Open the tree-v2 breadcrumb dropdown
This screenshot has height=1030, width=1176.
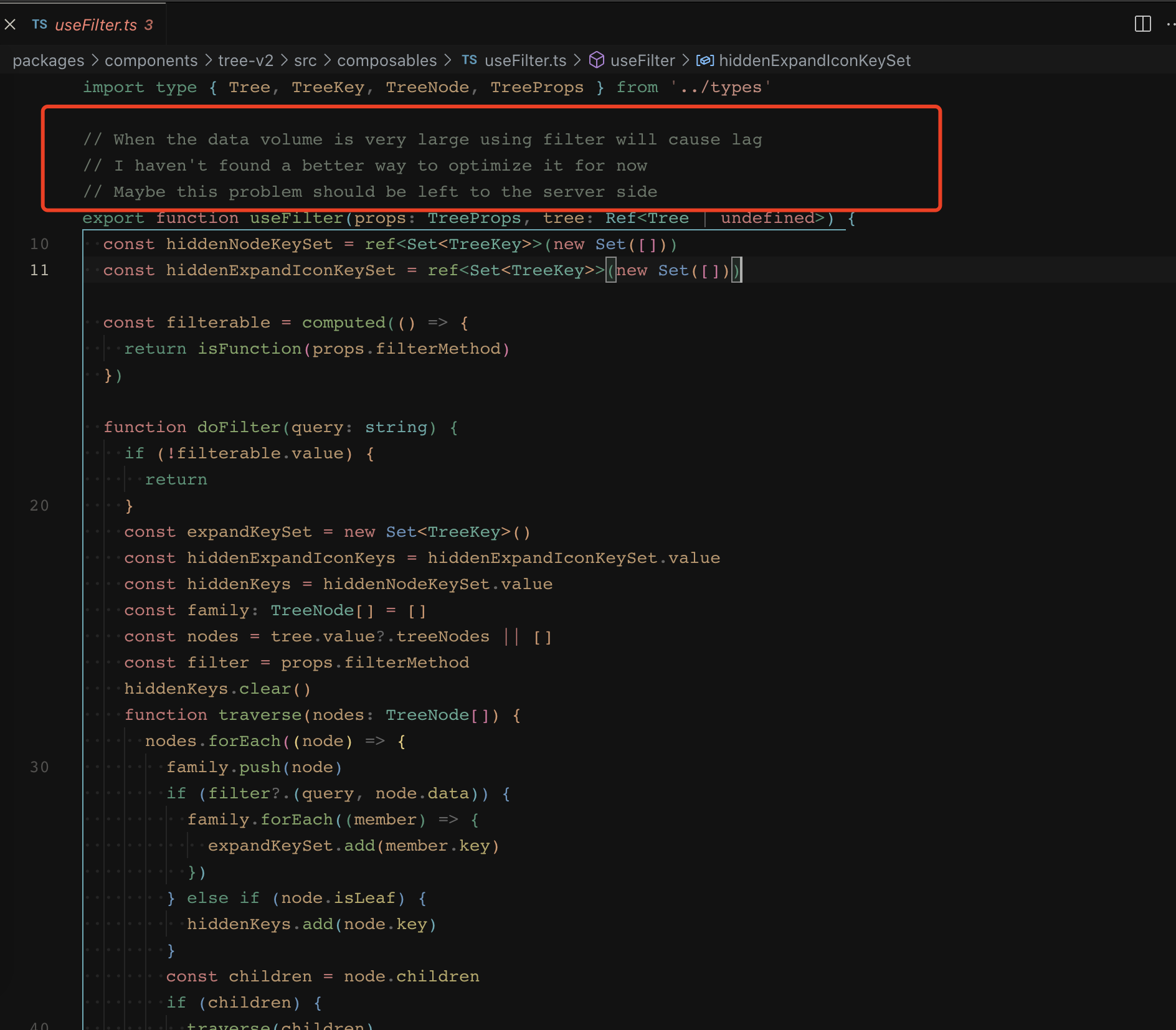tap(245, 60)
